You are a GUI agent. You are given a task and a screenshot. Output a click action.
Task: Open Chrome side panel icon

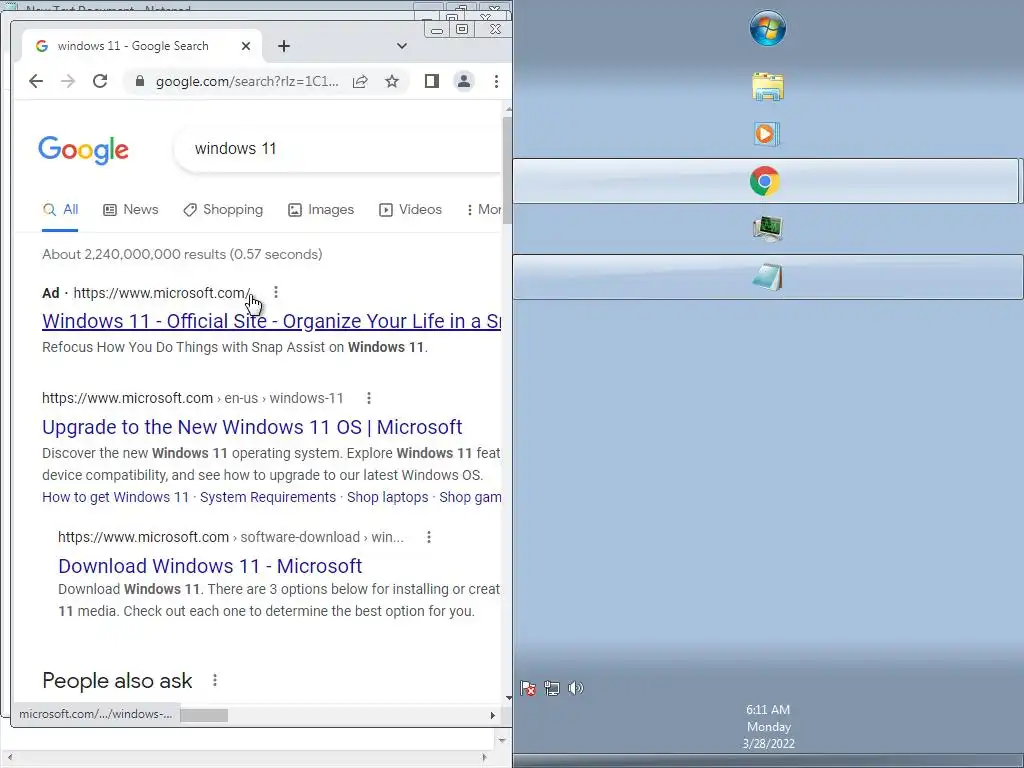[432, 81]
